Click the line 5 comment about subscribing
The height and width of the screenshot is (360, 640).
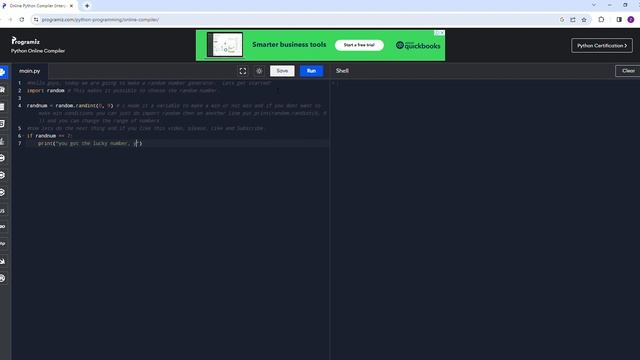coord(145,128)
